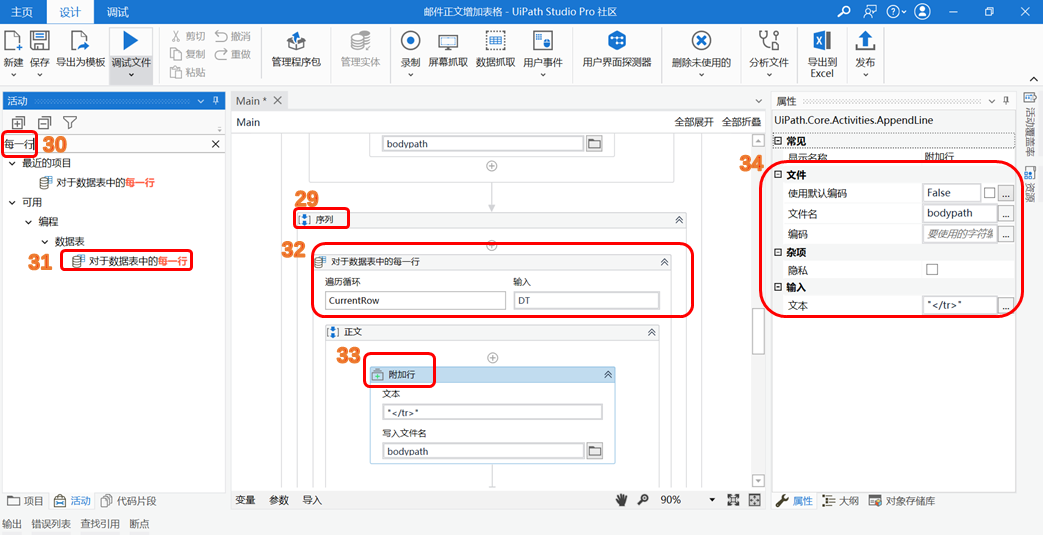
Task: Open the 调试文件 dropdown arrow
Action: (130, 75)
